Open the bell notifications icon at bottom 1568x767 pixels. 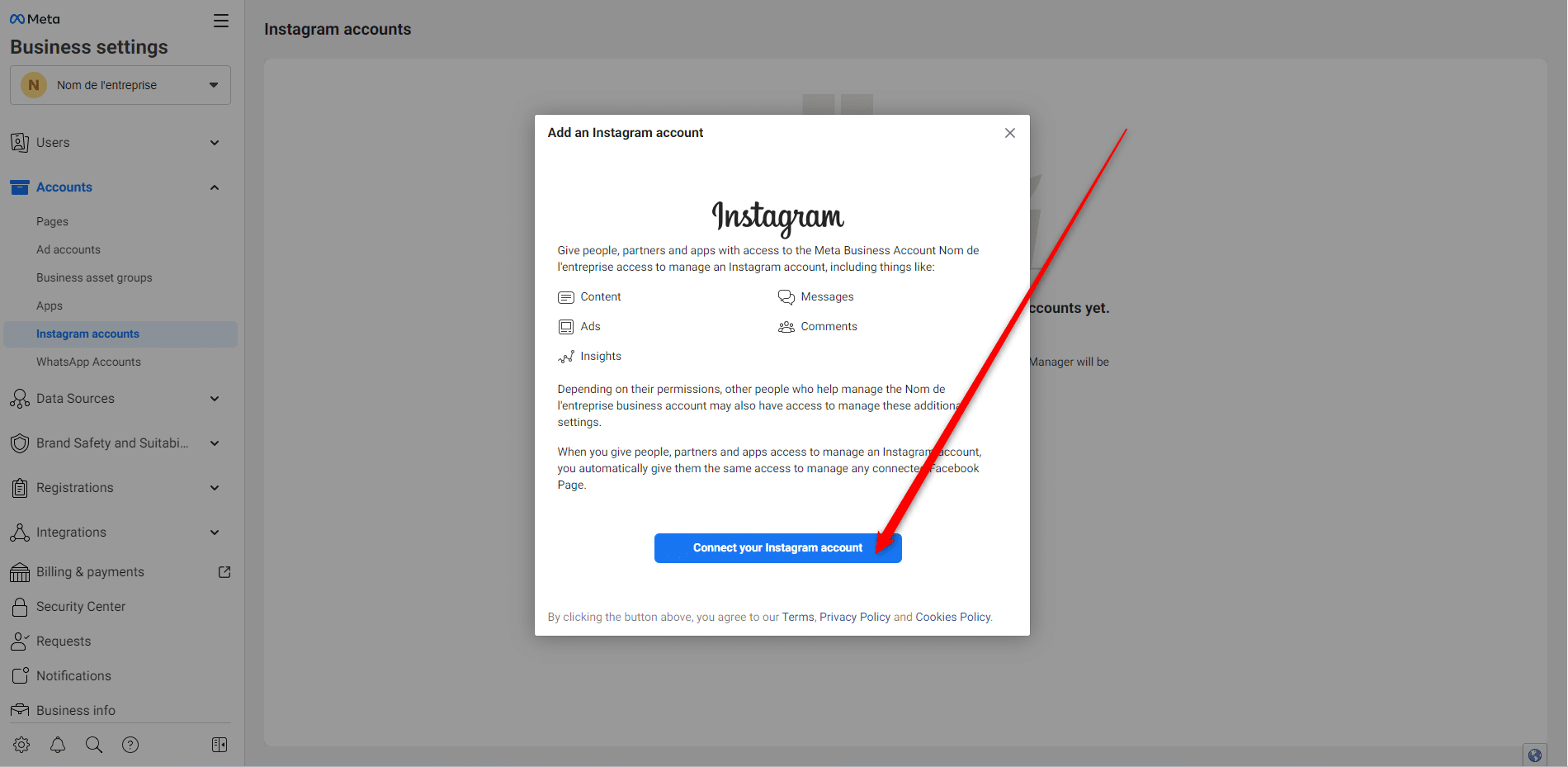click(58, 745)
